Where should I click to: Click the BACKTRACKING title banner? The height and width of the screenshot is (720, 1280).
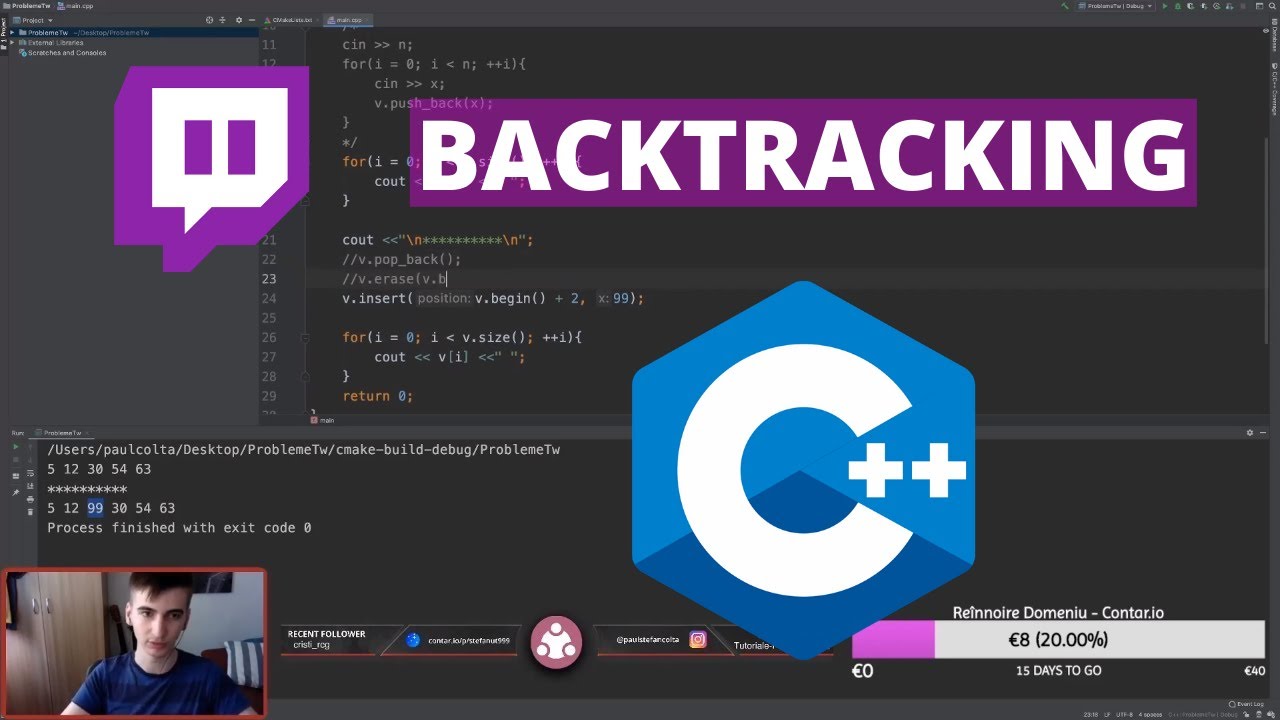(x=803, y=152)
